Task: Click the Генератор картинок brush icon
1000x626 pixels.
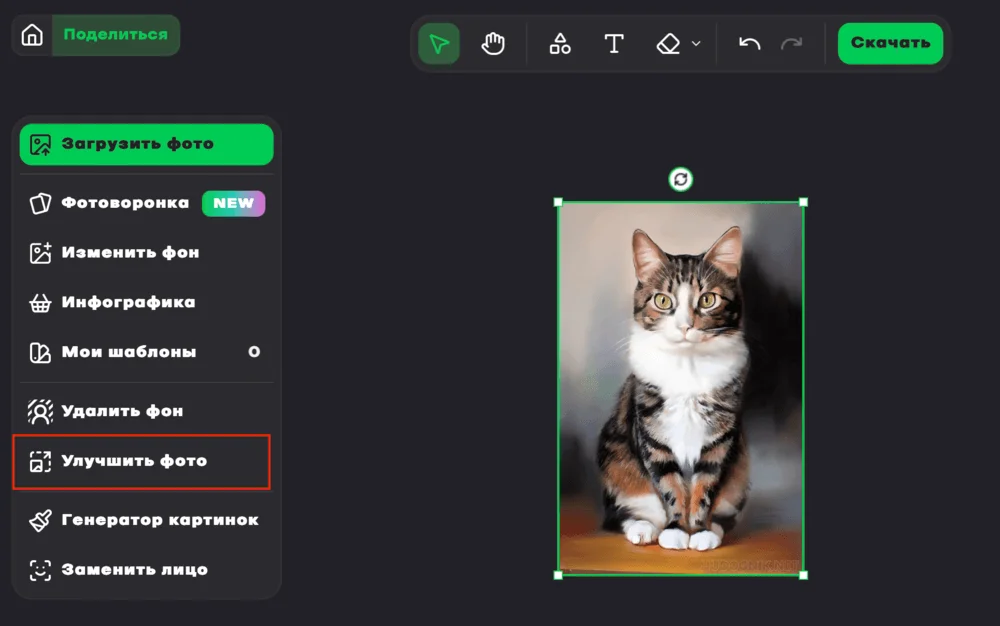Action: coord(40,521)
